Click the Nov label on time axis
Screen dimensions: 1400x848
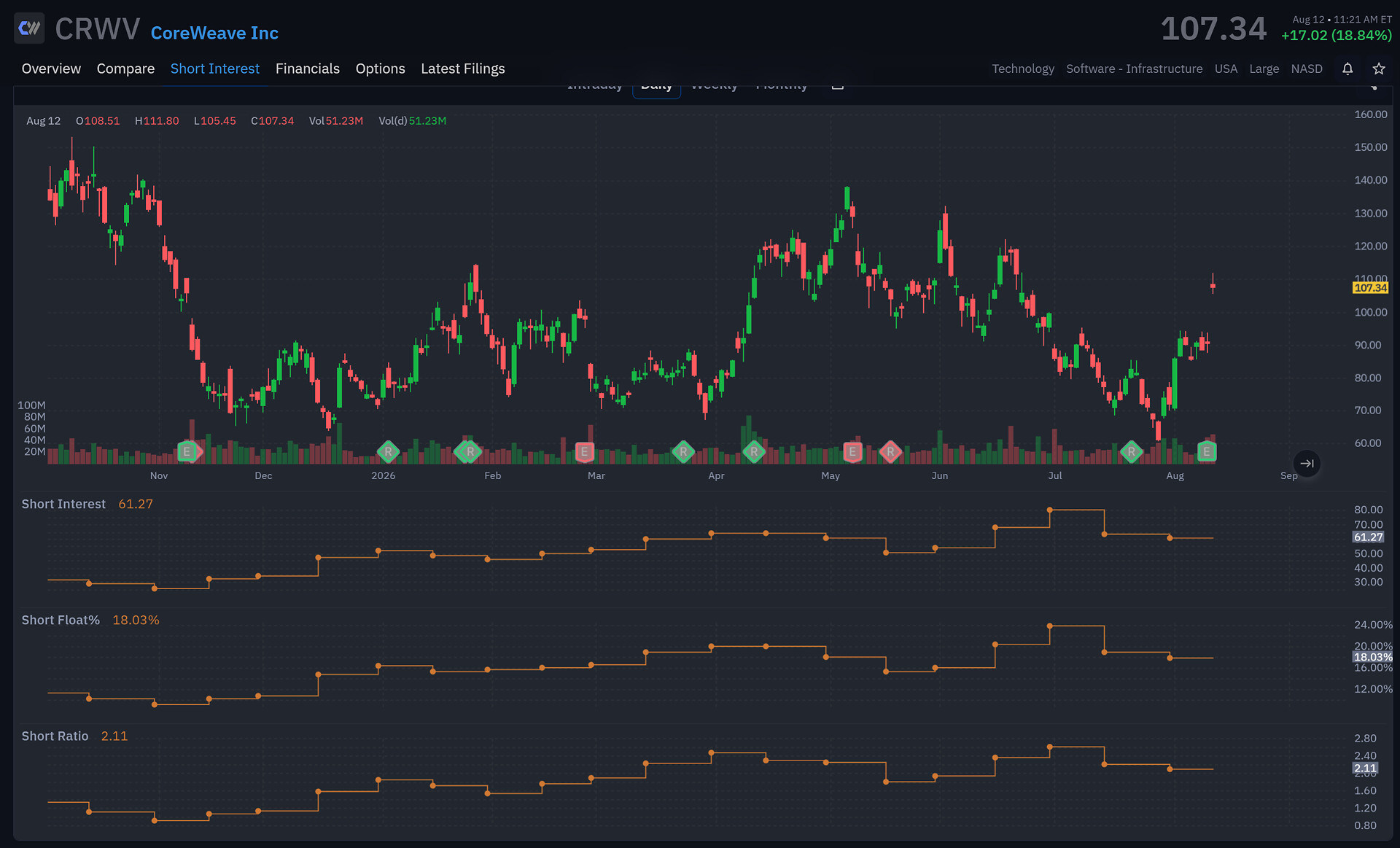pos(159,475)
